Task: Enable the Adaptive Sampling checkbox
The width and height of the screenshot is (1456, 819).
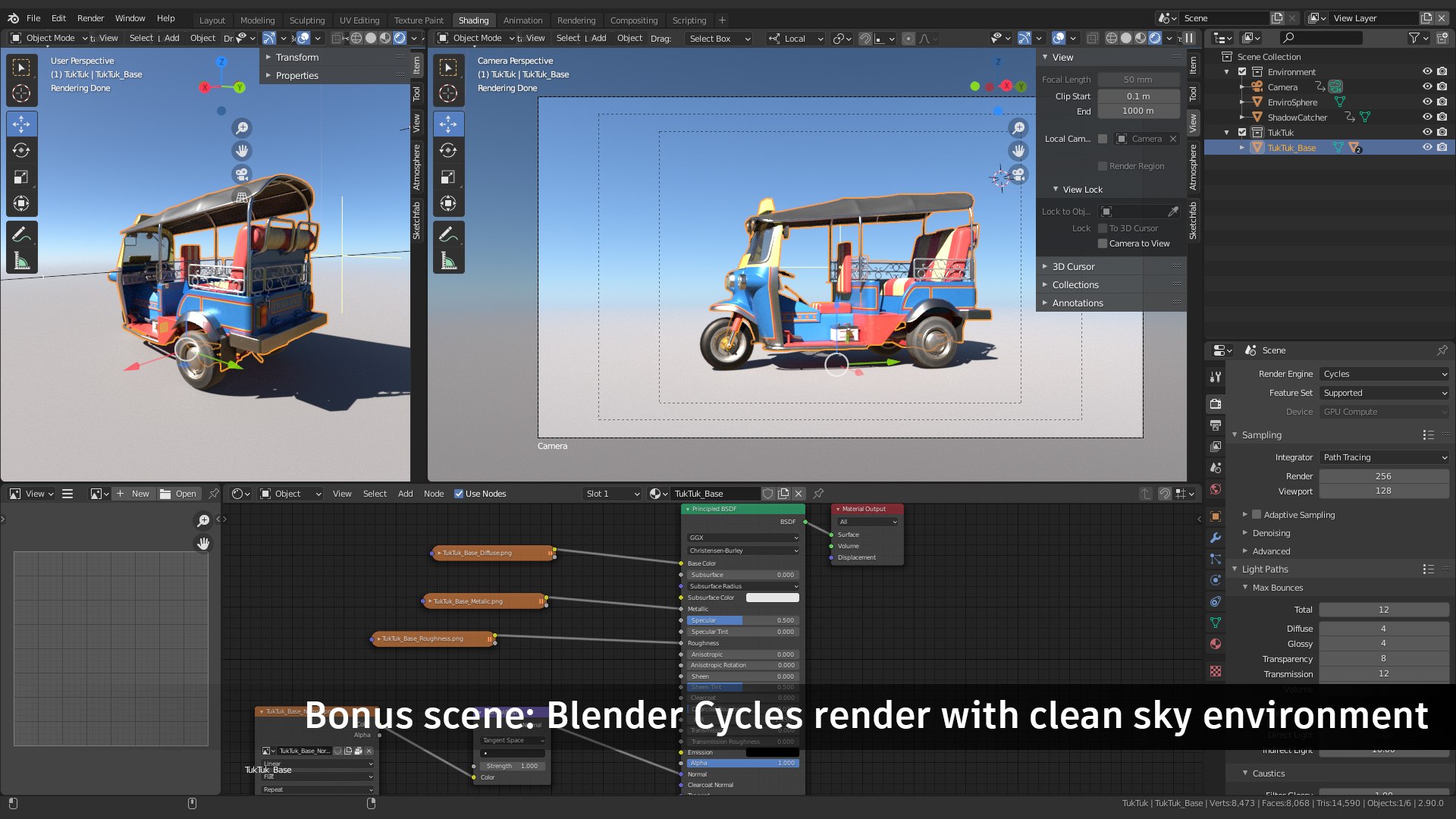Action: [1257, 514]
